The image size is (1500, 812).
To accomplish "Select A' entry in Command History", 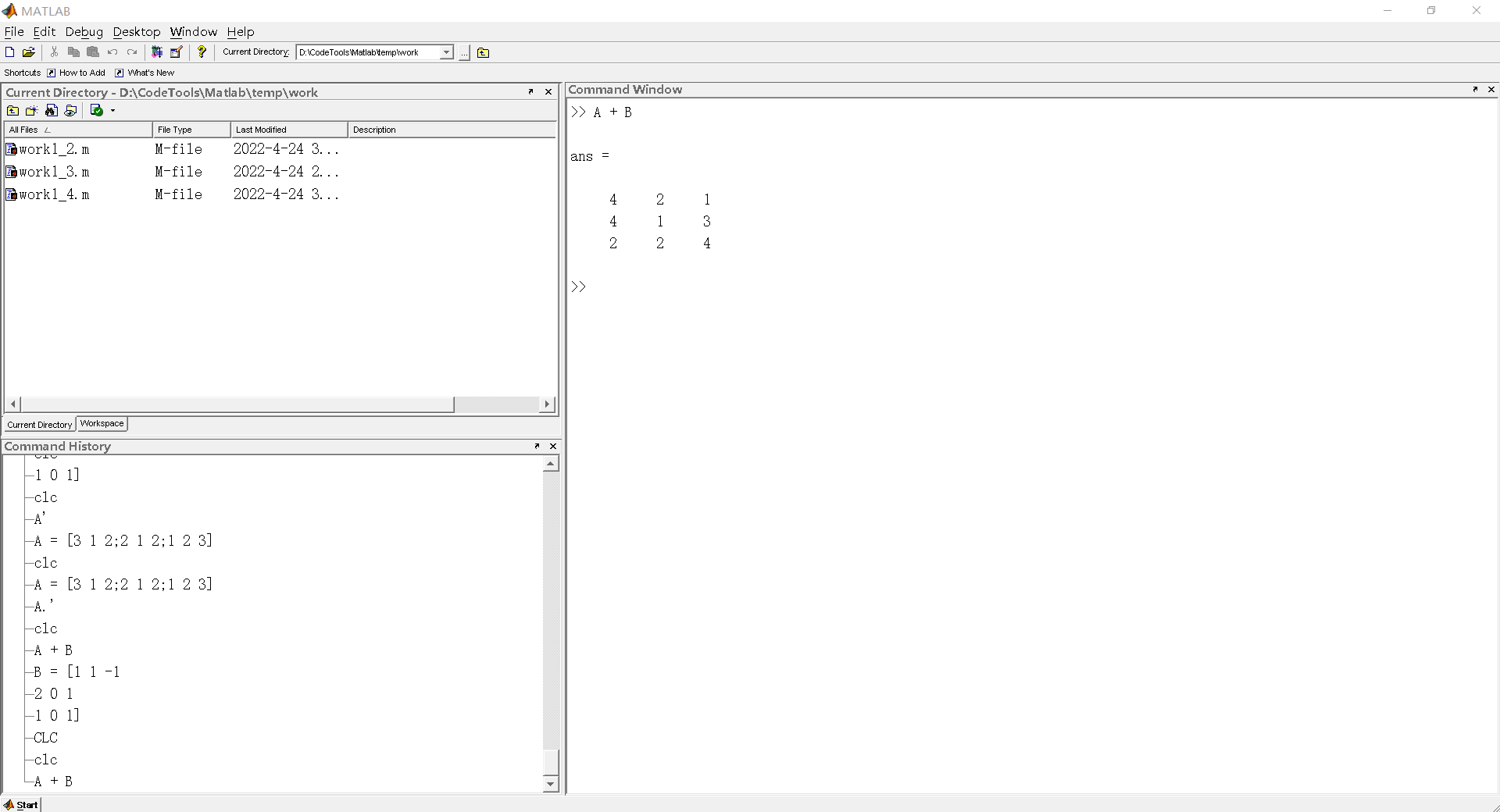I will 40,519.
